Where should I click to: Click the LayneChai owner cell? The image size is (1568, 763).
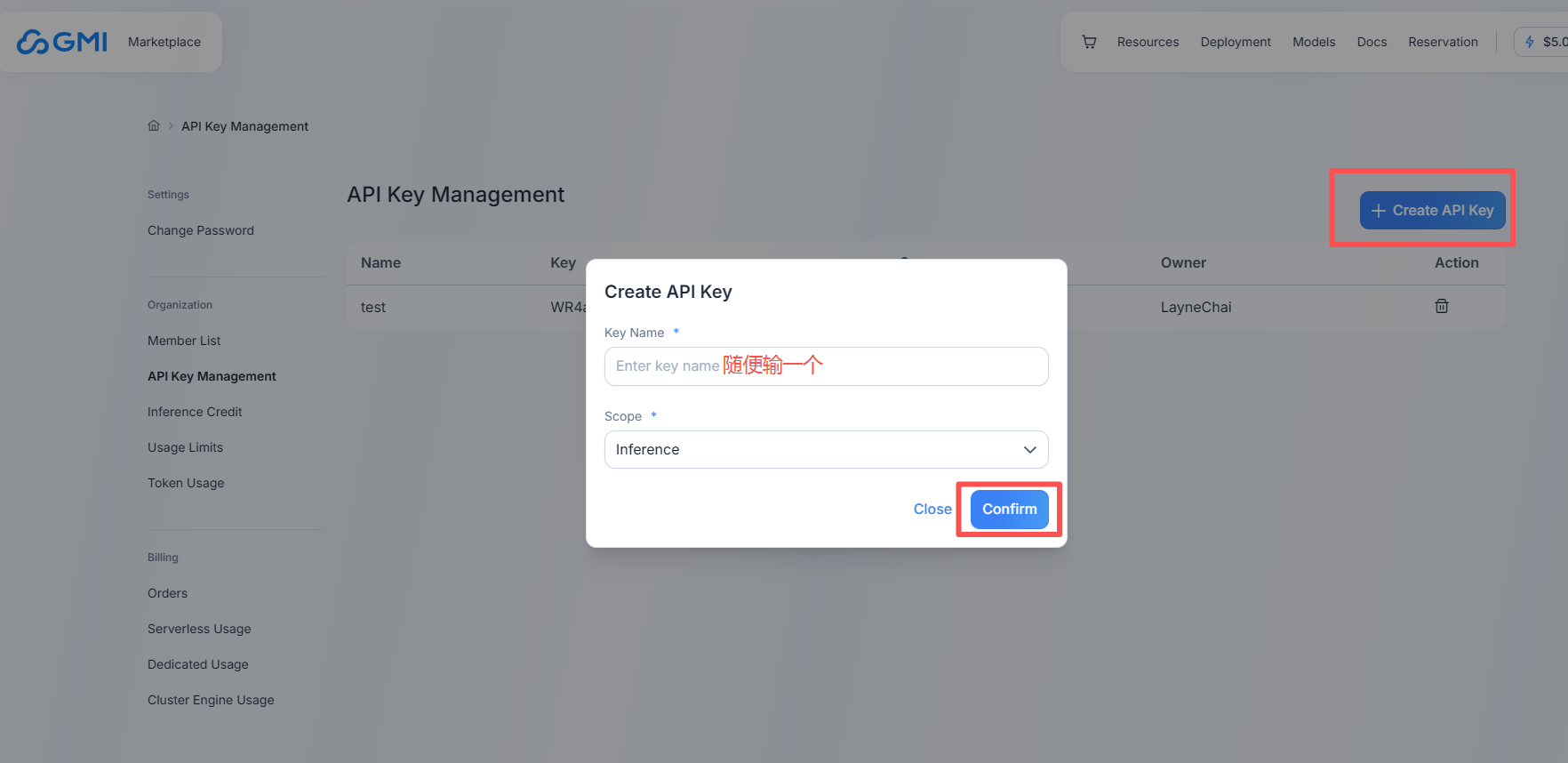[x=1196, y=307]
